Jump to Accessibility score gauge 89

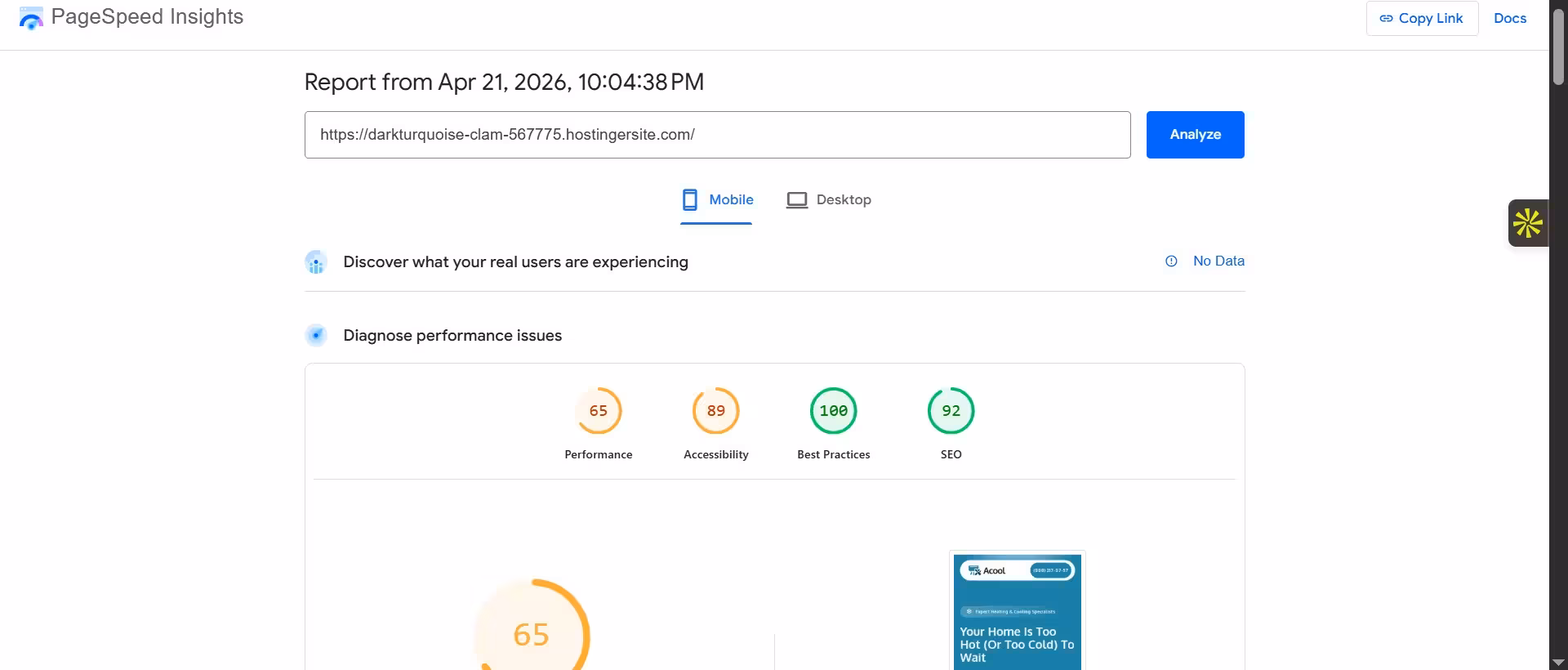click(x=716, y=410)
